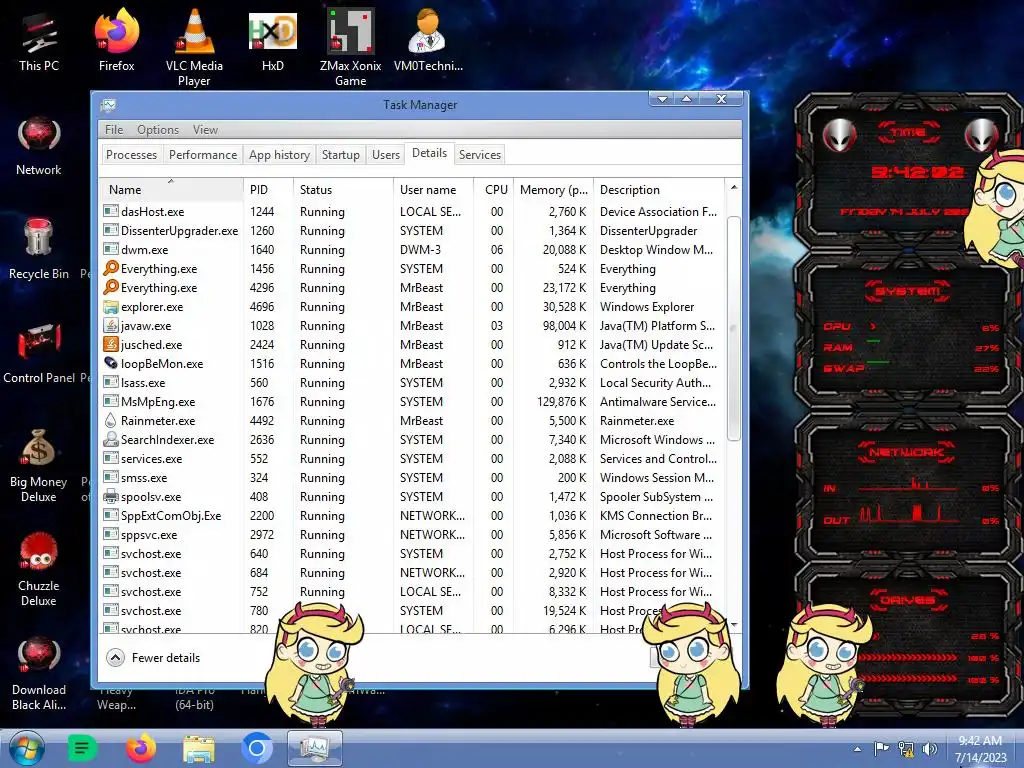The width and height of the screenshot is (1024, 768).
Task: Sort by the Status column header
Action: (x=344, y=189)
